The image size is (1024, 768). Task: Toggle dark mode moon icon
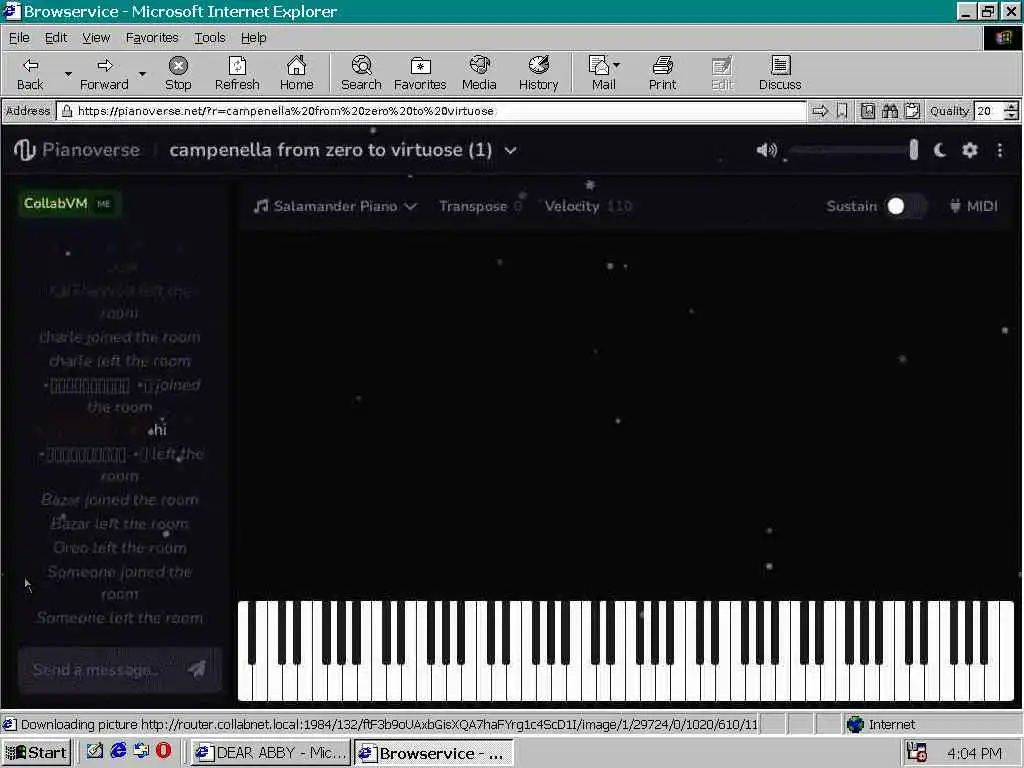940,150
